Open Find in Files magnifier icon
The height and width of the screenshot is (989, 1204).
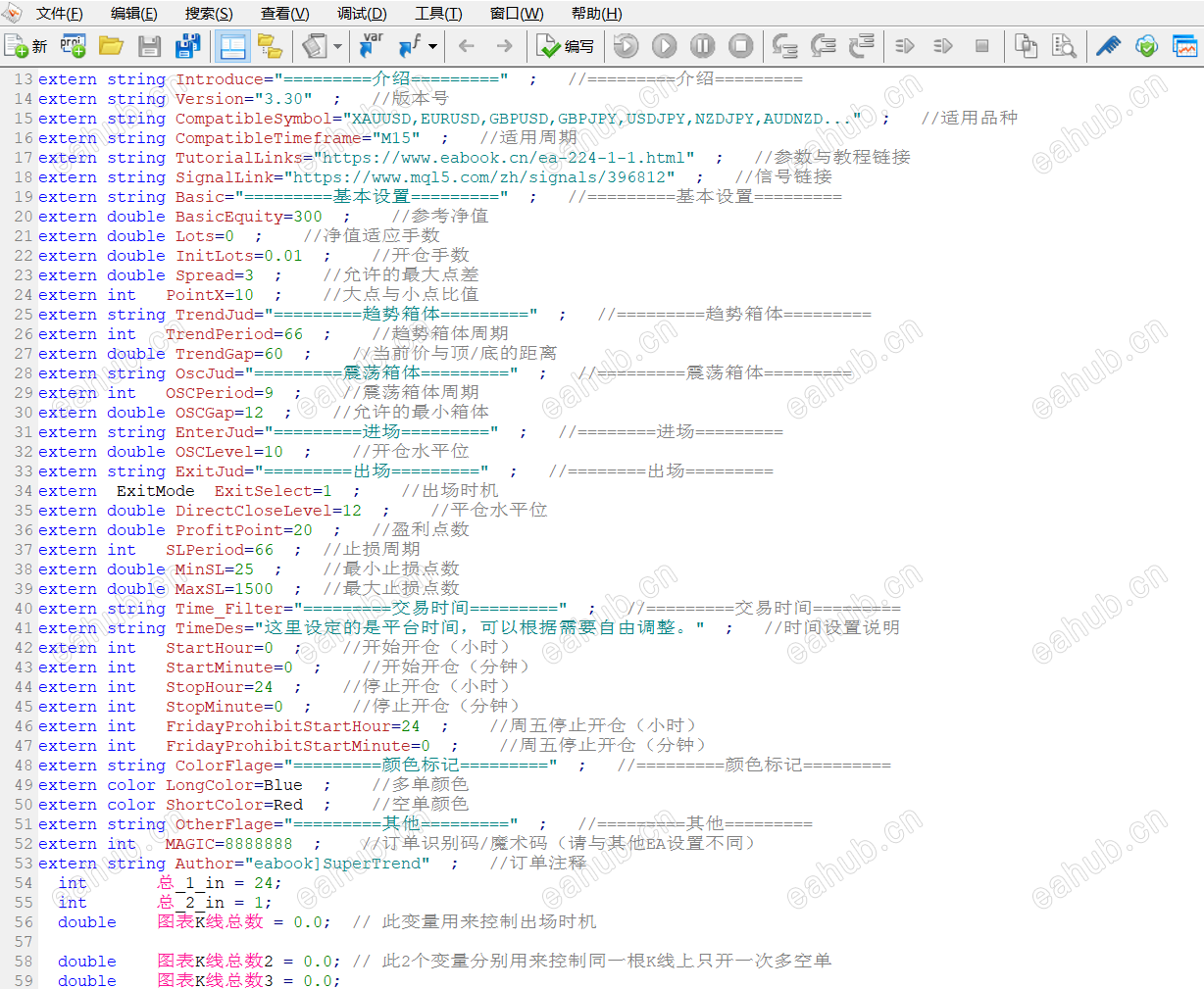(1065, 46)
